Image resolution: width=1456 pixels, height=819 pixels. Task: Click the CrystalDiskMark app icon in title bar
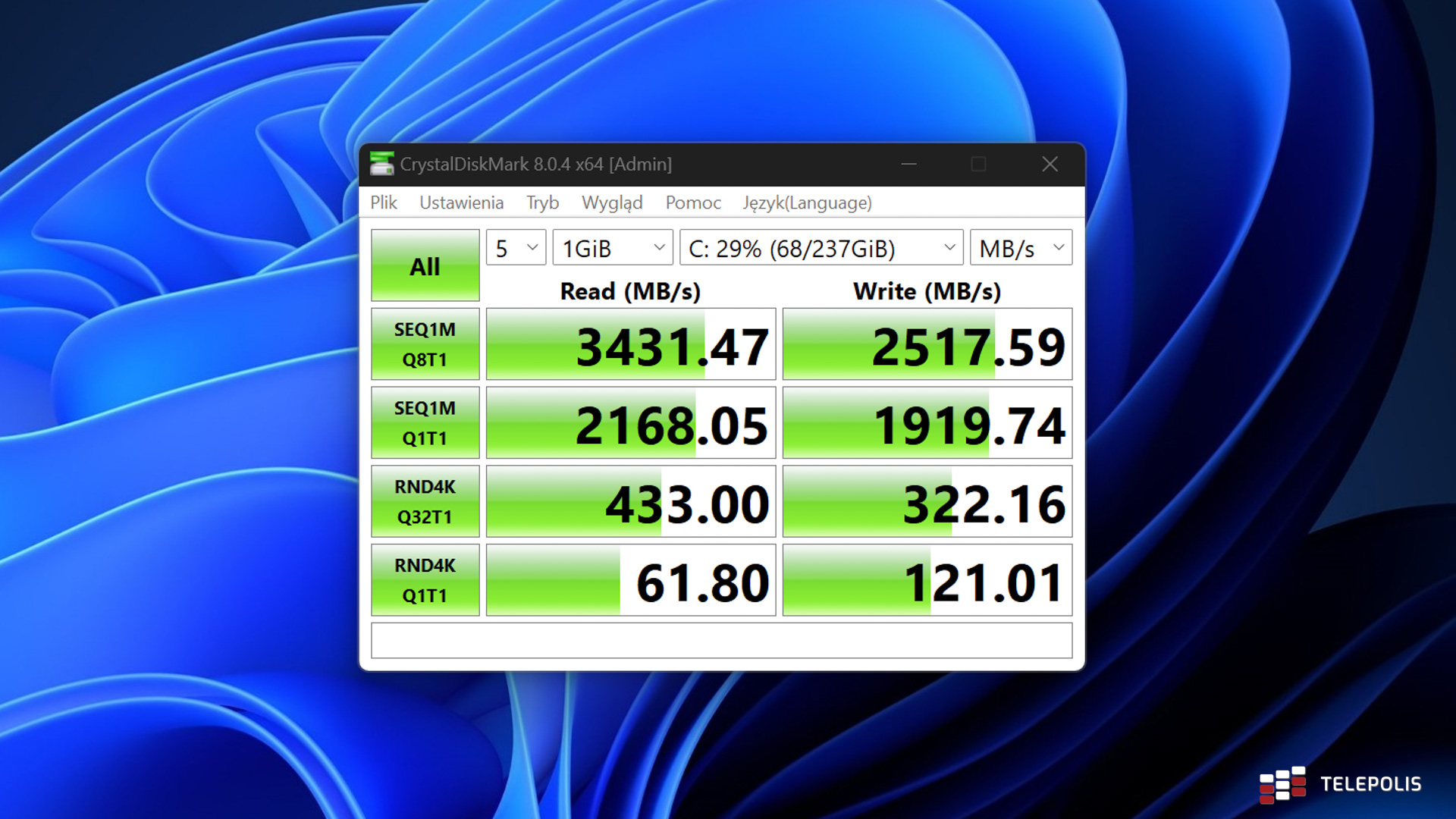pyautogui.click(x=381, y=164)
